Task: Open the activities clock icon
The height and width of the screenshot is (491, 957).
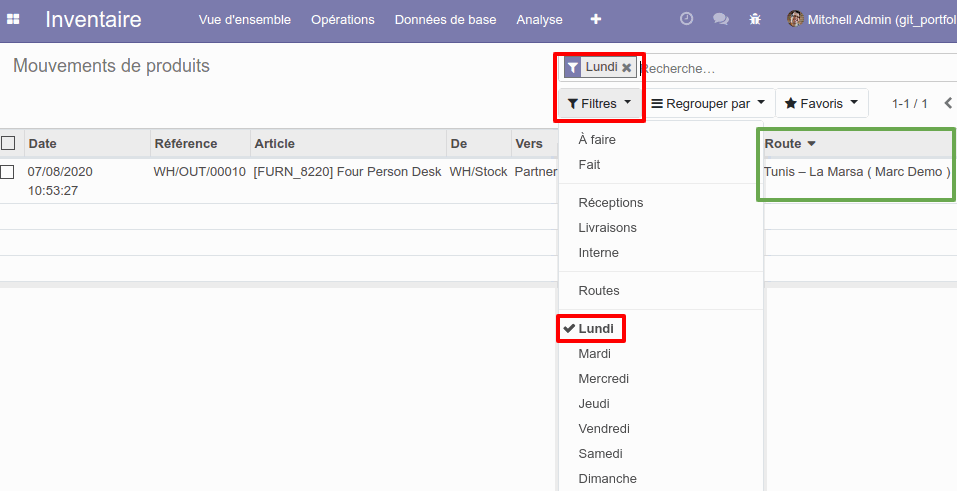Action: click(687, 19)
